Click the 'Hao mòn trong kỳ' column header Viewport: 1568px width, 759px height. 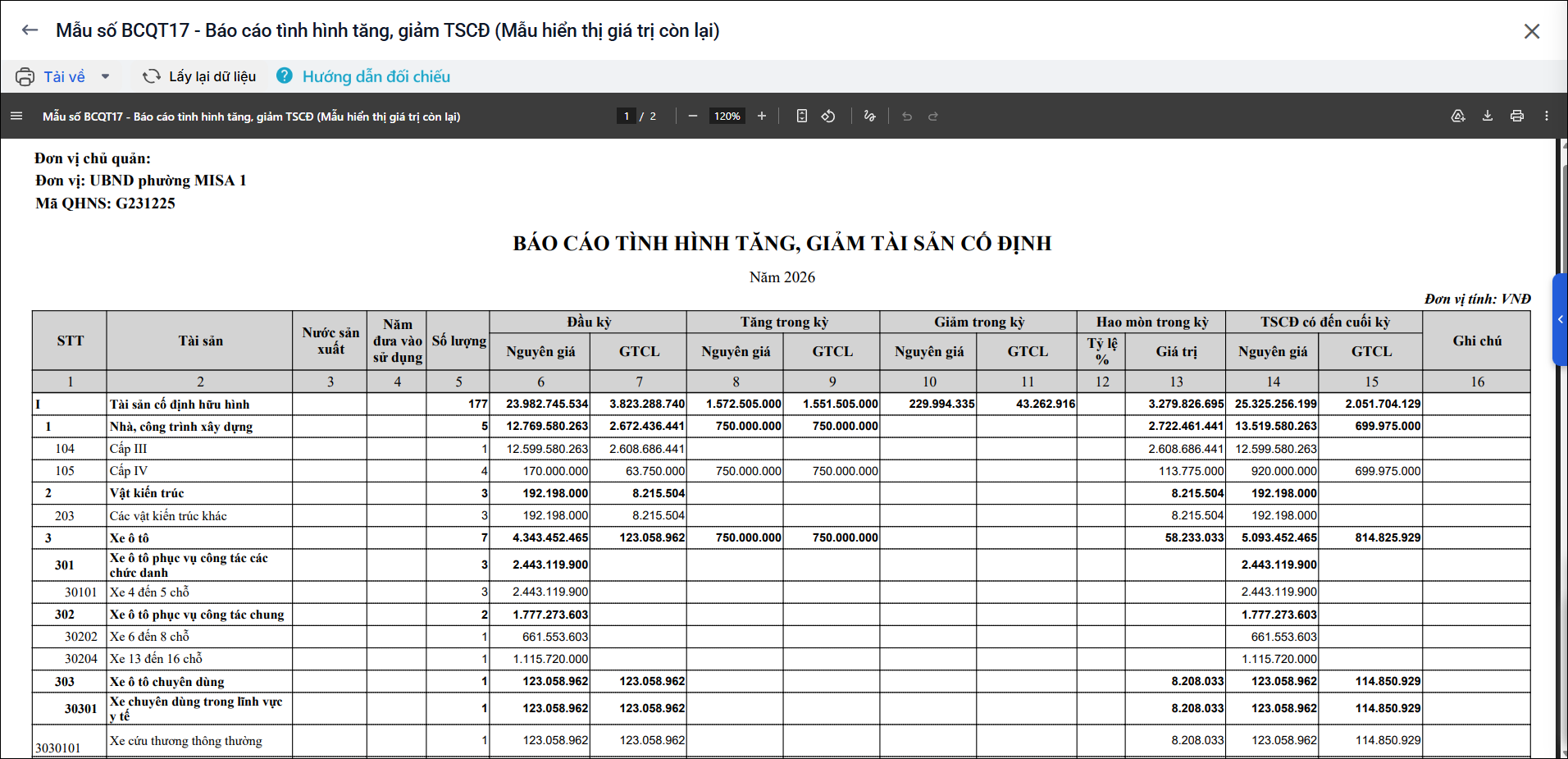pos(1152,322)
